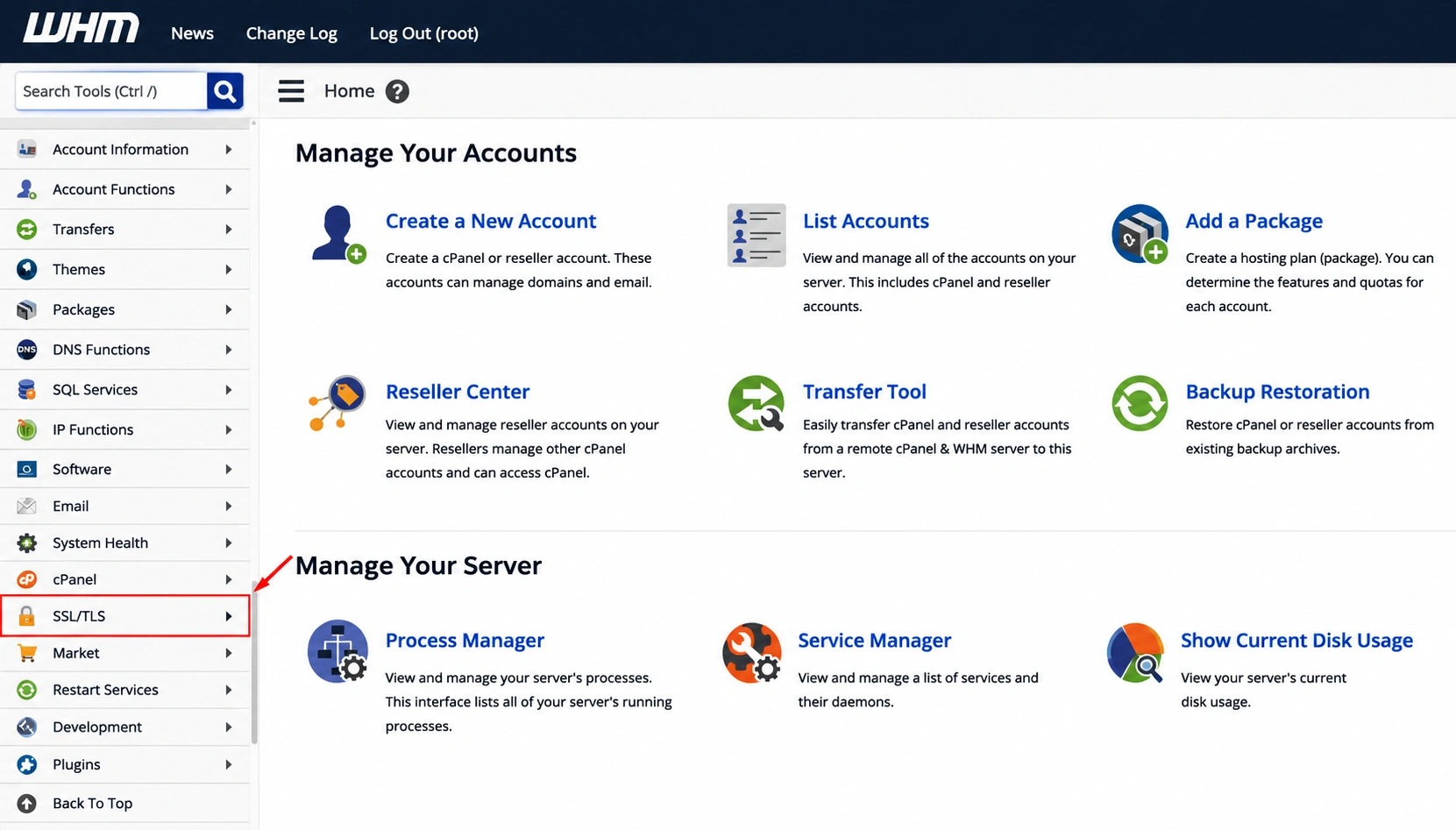Click the cPanel sidebar icon
Image resolution: width=1456 pixels, height=830 pixels.
[x=27, y=579]
